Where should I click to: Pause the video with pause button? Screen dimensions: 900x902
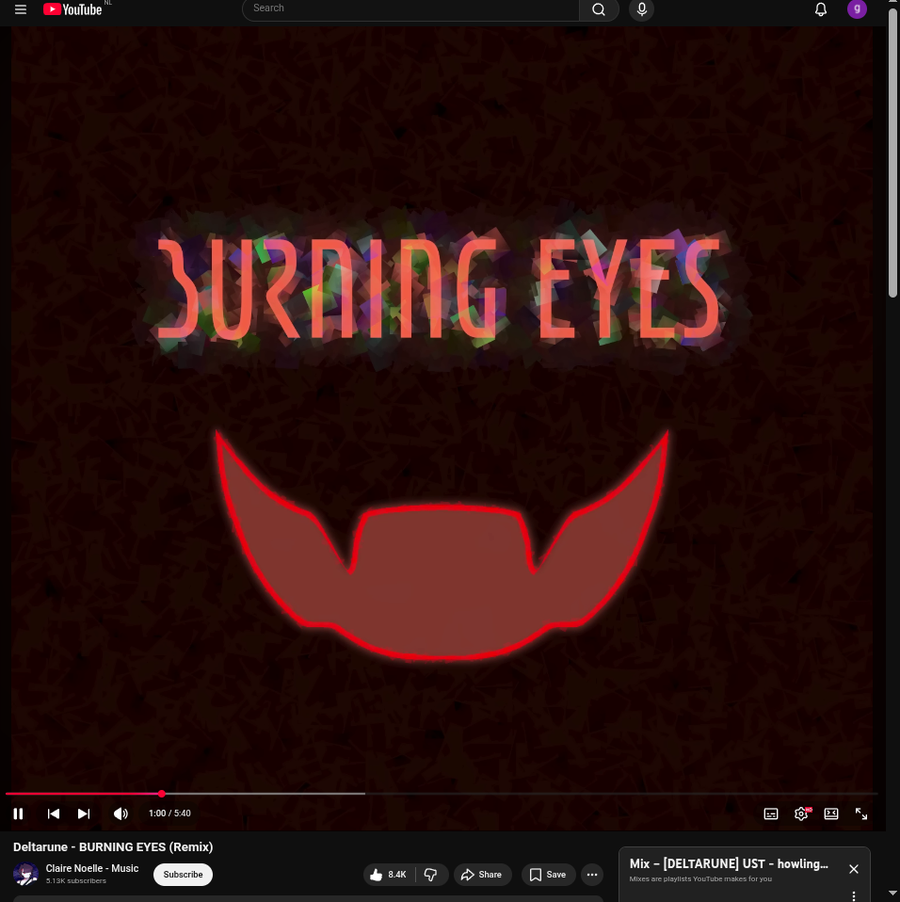pos(18,813)
